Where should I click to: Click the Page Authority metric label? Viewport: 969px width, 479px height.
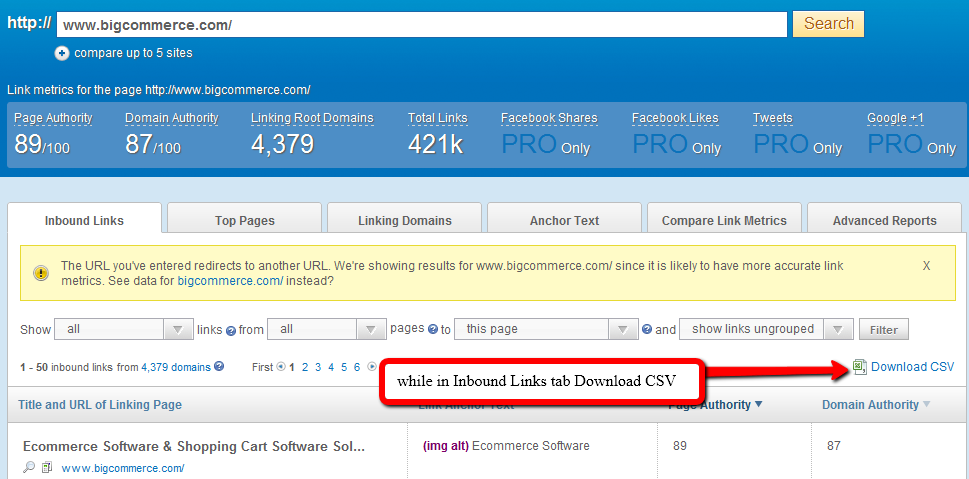(53, 118)
